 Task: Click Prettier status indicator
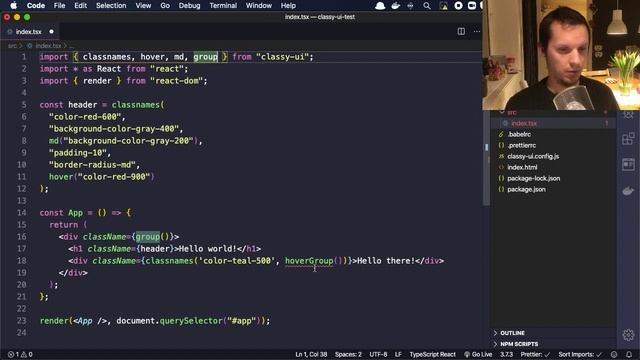tap(535, 354)
